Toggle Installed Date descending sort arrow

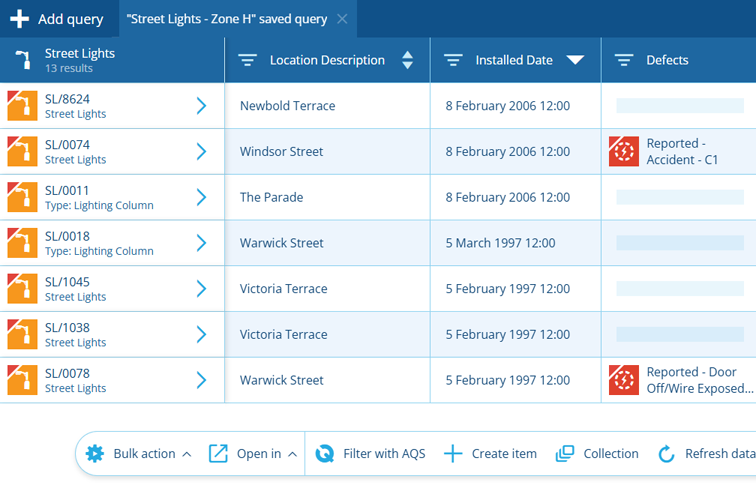pos(575,60)
